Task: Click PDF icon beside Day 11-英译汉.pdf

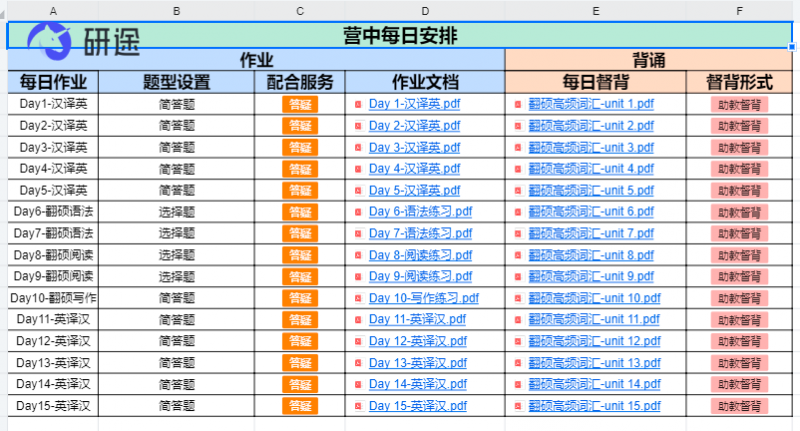Action: coord(358,320)
